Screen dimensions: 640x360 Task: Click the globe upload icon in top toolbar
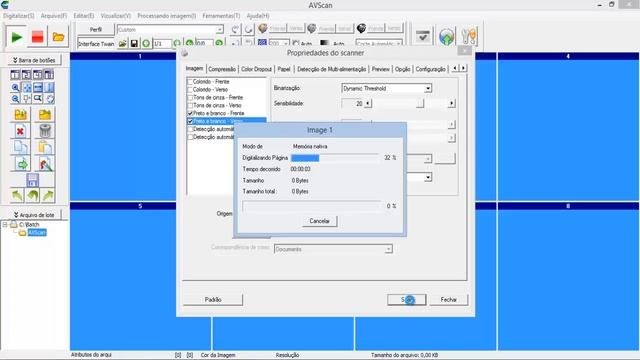tap(447, 37)
